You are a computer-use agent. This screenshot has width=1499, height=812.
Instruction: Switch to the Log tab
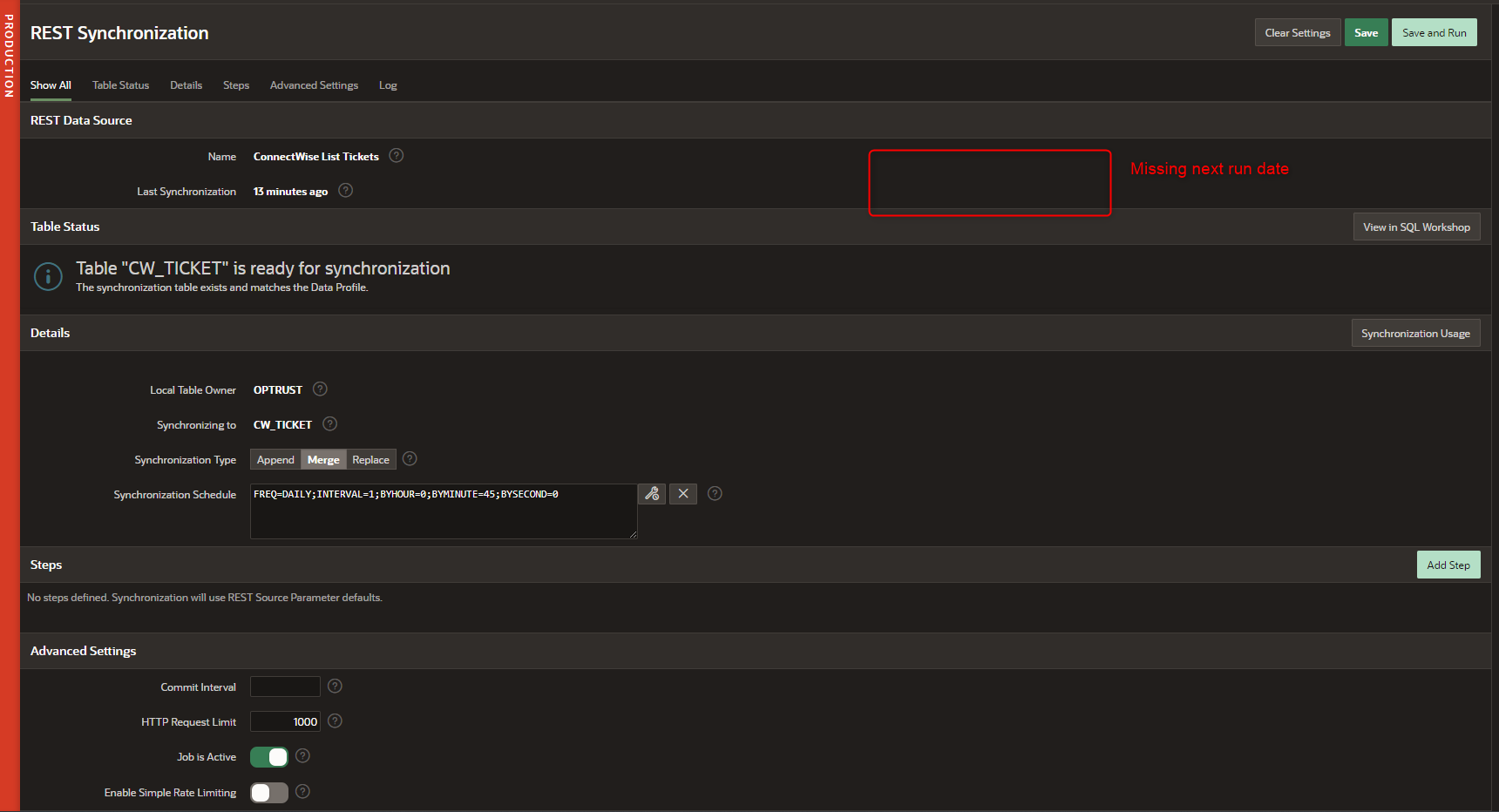point(388,85)
